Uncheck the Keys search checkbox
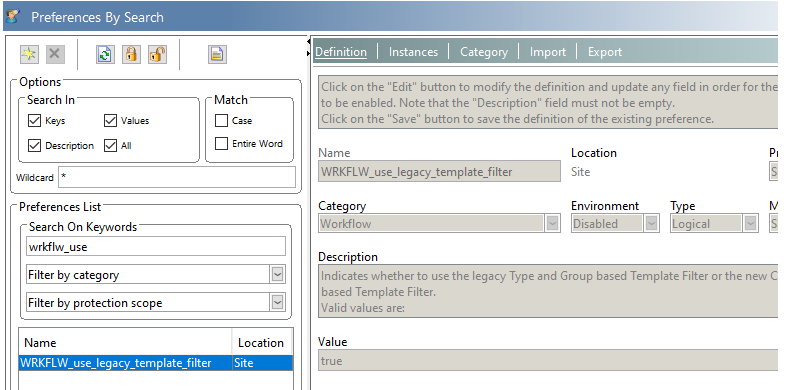The height and width of the screenshot is (390, 794). coord(34,121)
